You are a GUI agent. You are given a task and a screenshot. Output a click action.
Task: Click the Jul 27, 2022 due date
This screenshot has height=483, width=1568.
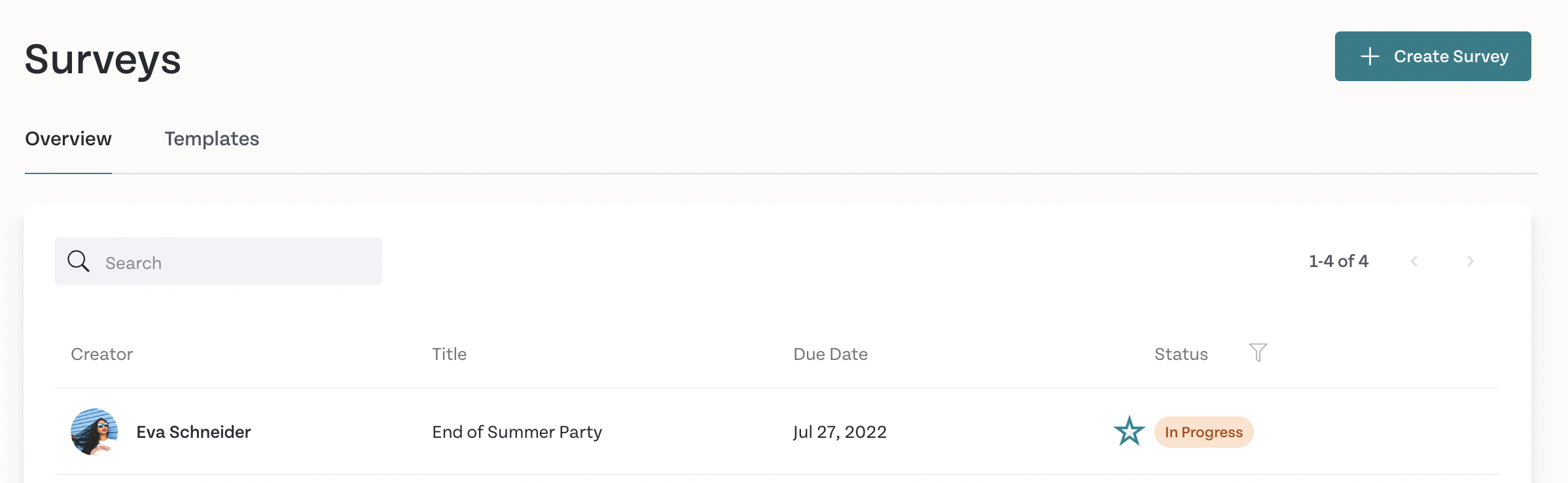(x=840, y=432)
